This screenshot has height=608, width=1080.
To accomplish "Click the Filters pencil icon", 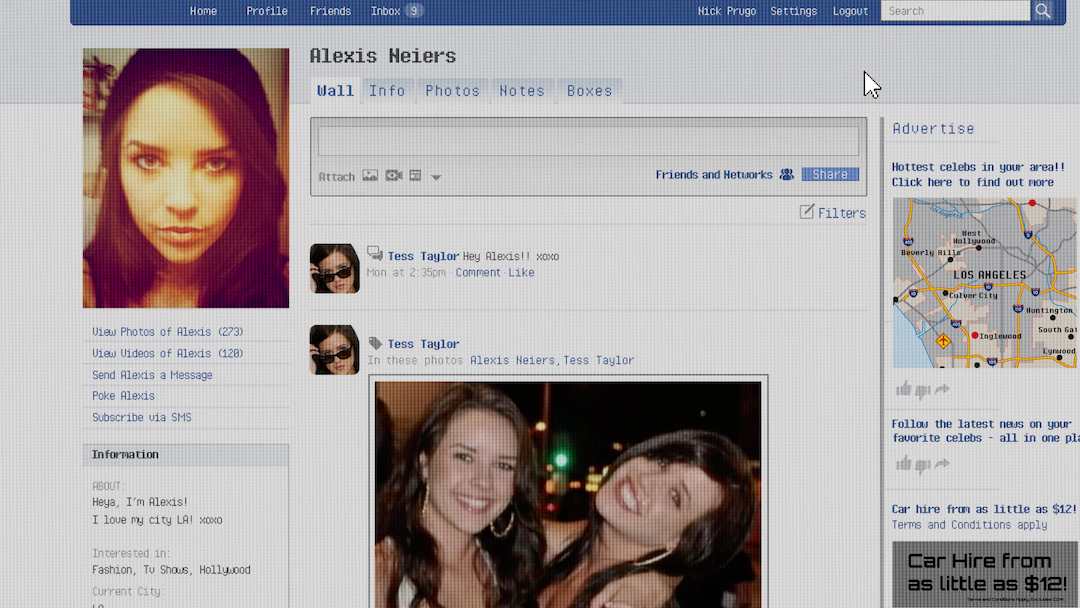I will pyautogui.click(x=807, y=211).
